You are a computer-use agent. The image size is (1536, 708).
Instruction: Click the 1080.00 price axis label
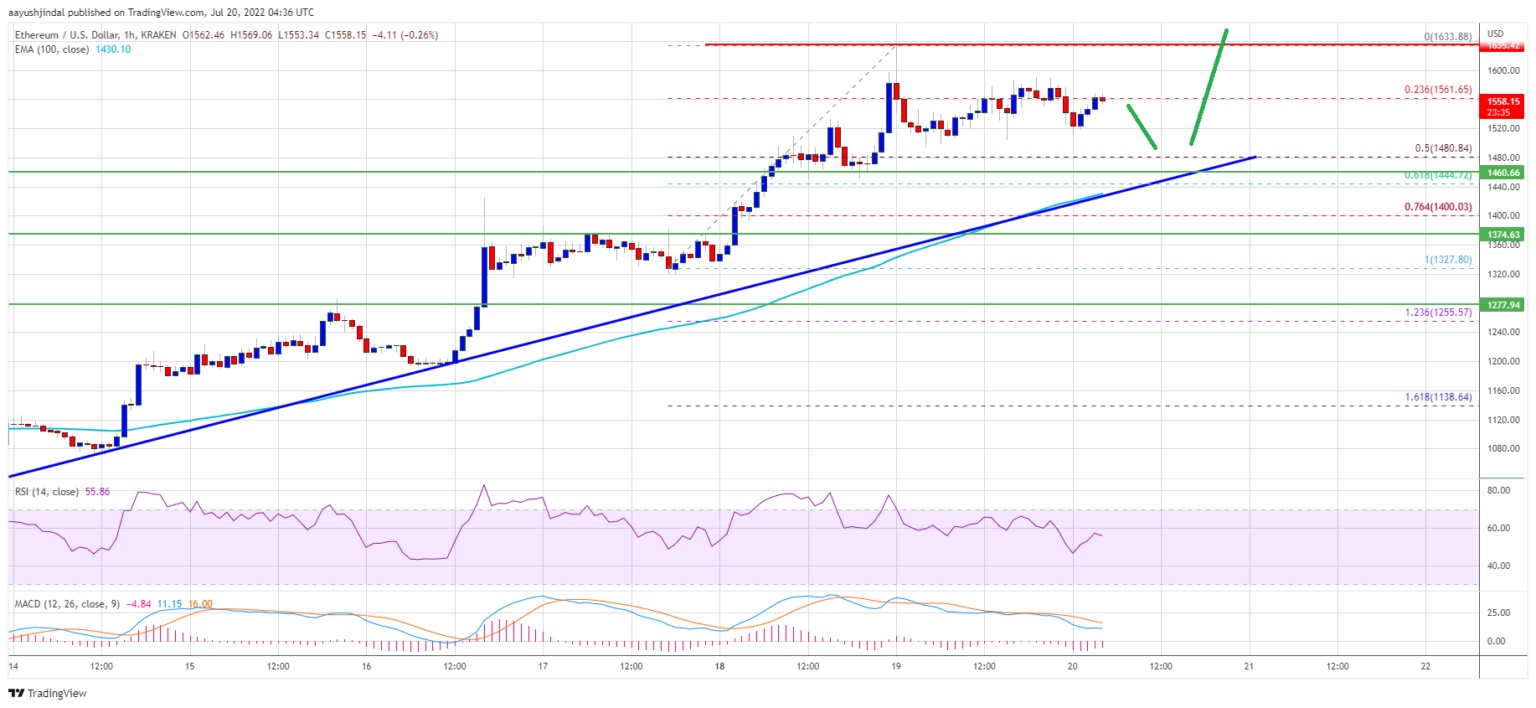click(1501, 448)
